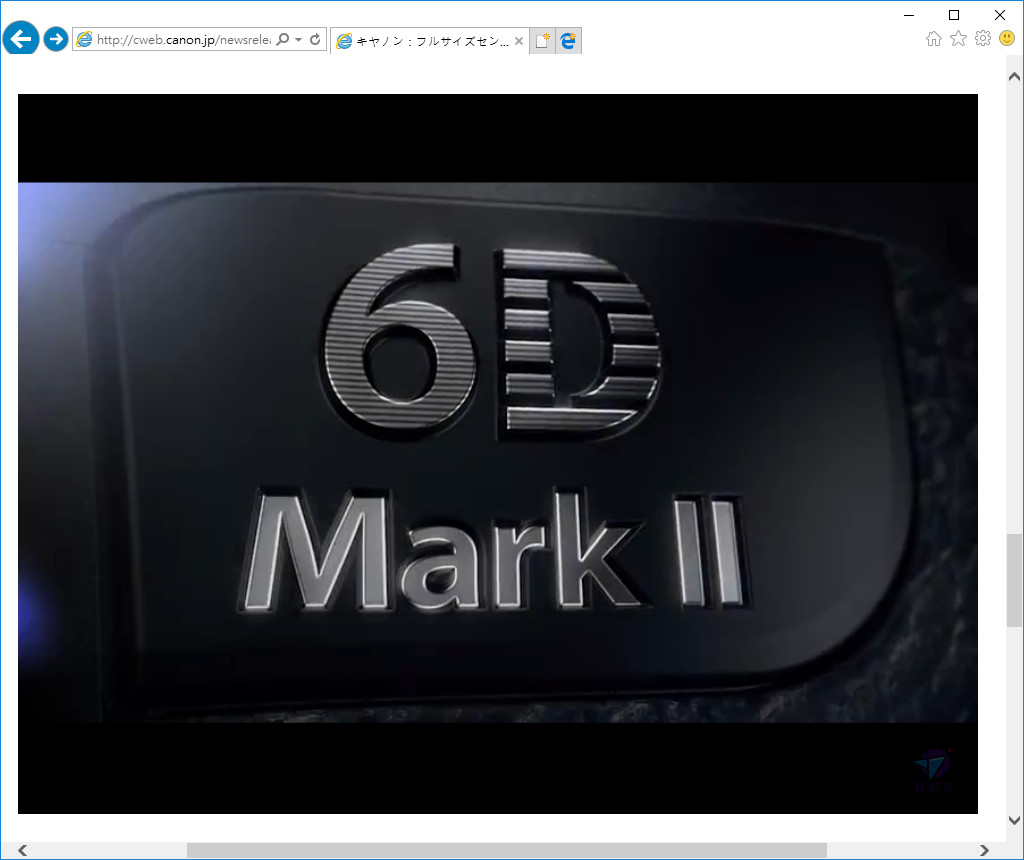Screen dimensions: 1024x860
Task: Maximize the Internet Explorer window
Action: [x=954, y=15]
